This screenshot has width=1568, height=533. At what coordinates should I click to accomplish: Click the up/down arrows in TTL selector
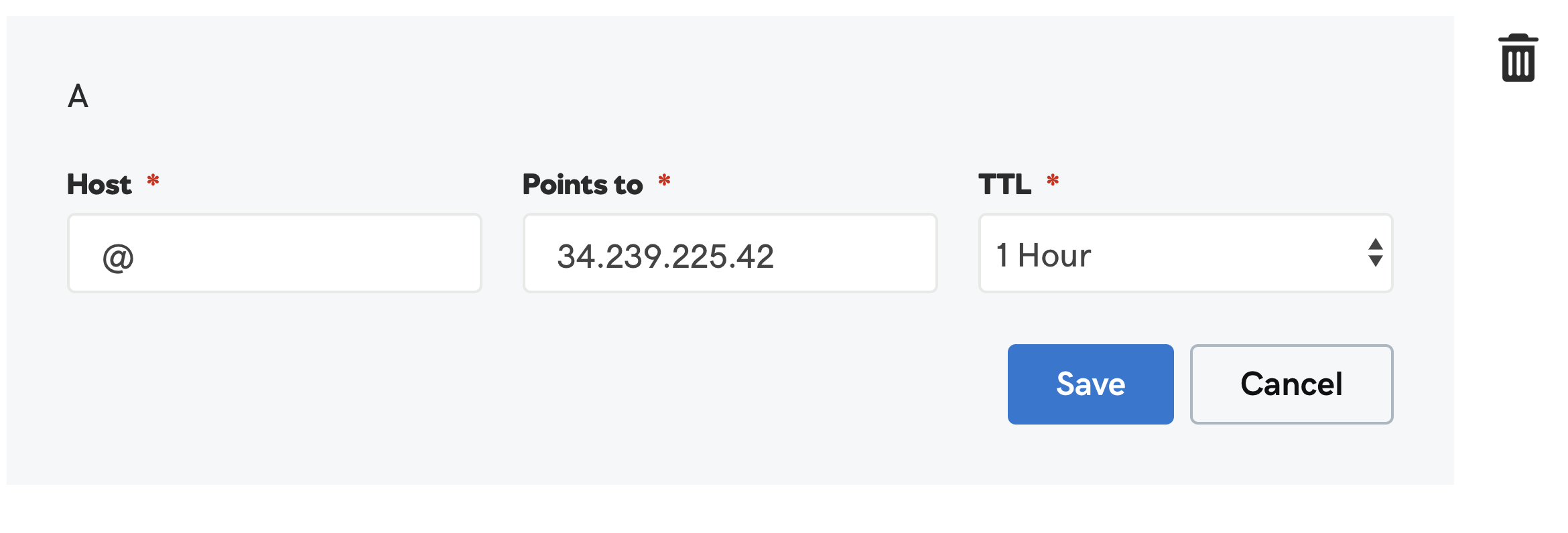point(1376,252)
